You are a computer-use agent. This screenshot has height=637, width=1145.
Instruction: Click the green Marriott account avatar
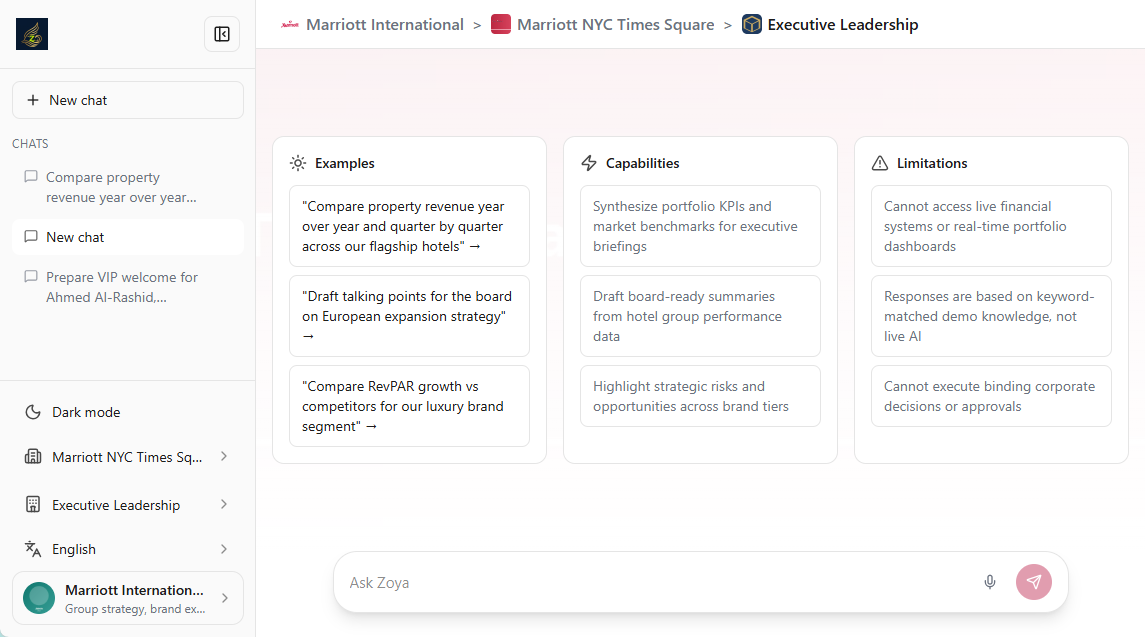(39, 598)
